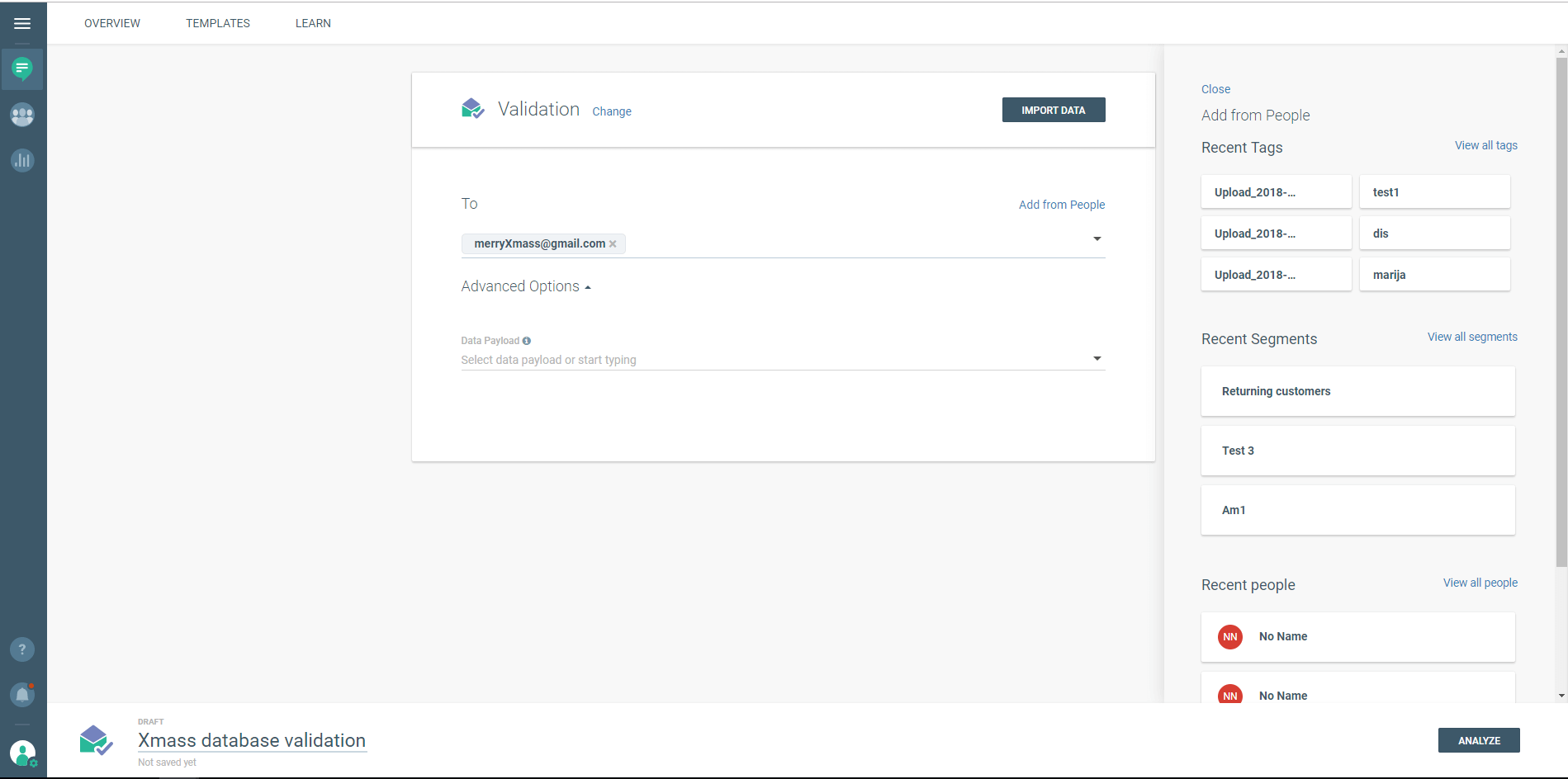Select the test1 tag
Viewport: 1568px width, 779px height.
[1435, 191]
